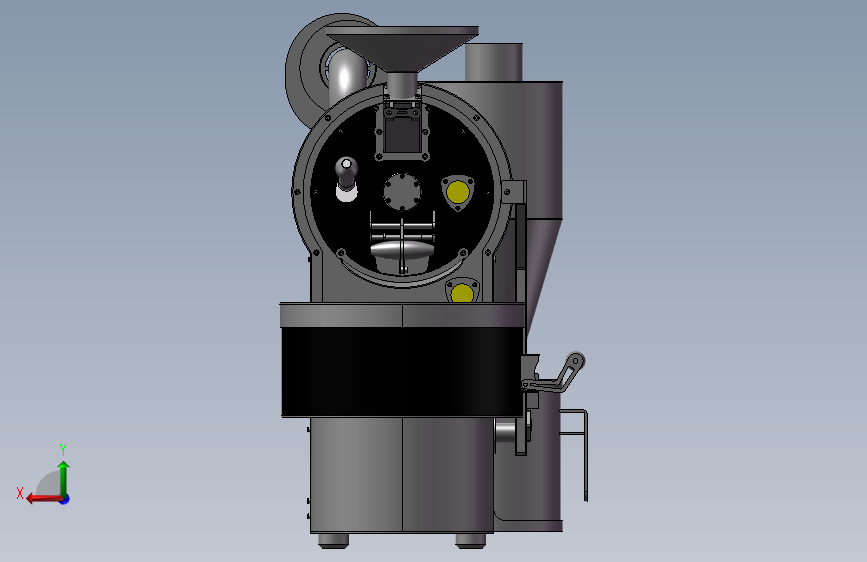Select the upper yellow sight glass on drum face
Image resolution: width=867 pixels, height=562 pixels.
pos(458,192)
